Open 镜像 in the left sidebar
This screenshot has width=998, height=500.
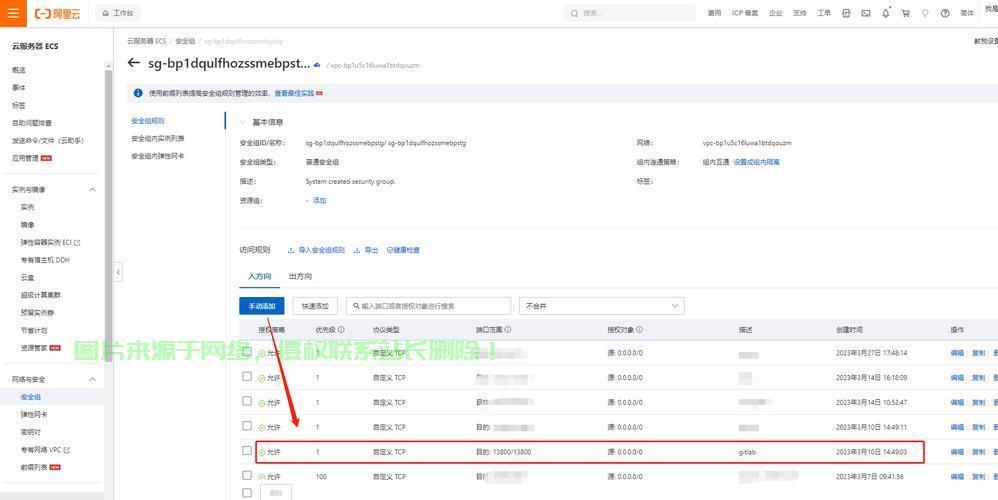coord(27,225)
